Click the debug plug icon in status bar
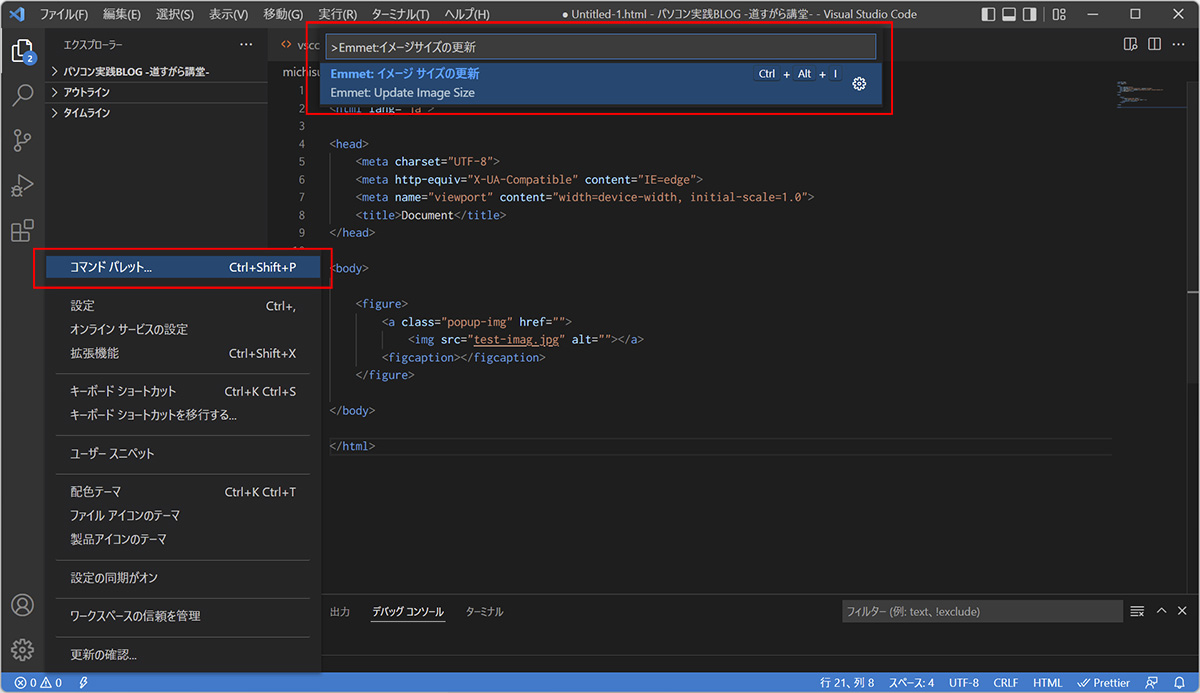Screen dimensions: 1200x693 (84, 683)
